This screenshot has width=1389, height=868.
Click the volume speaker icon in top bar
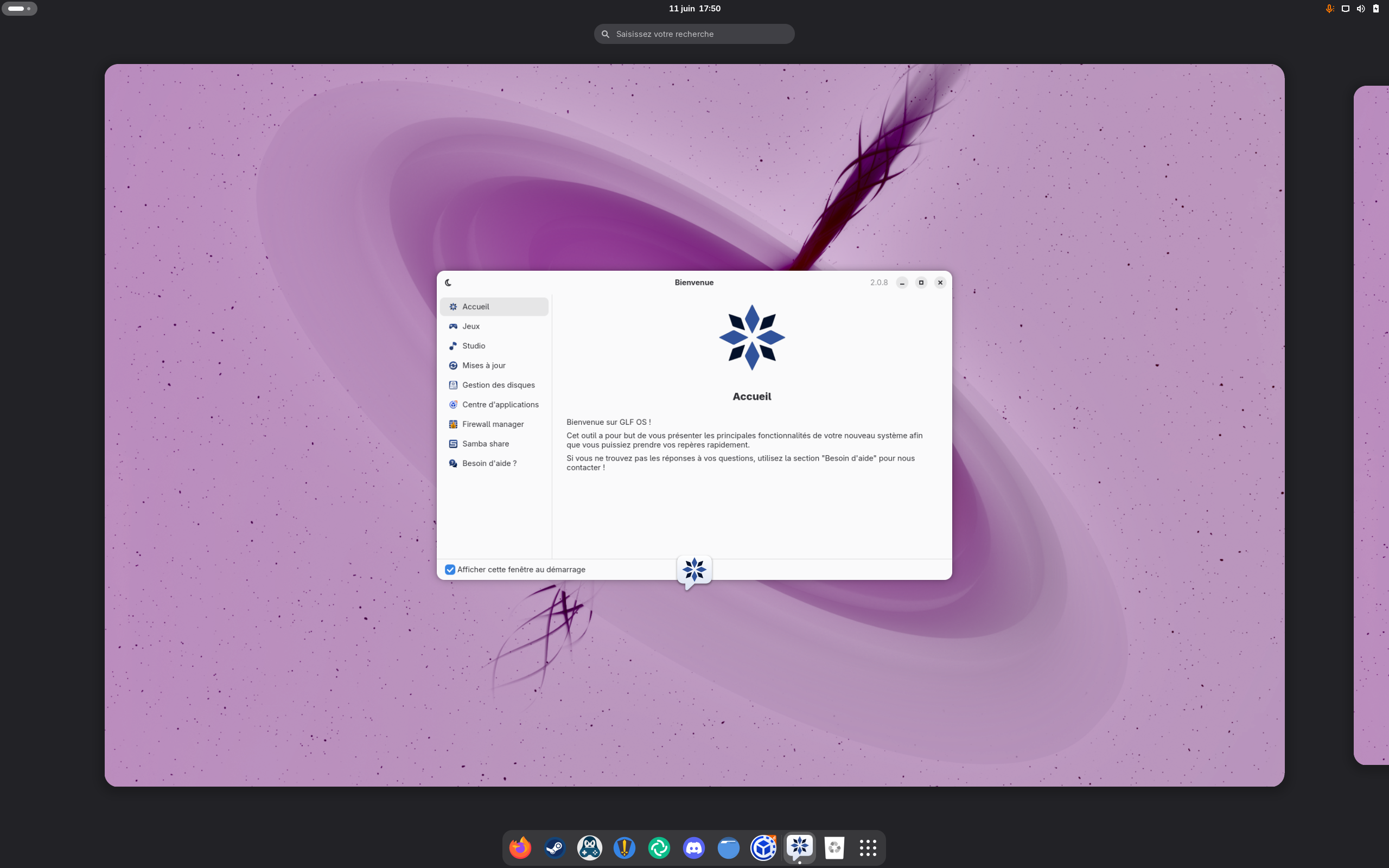(x=1360, y=9)
